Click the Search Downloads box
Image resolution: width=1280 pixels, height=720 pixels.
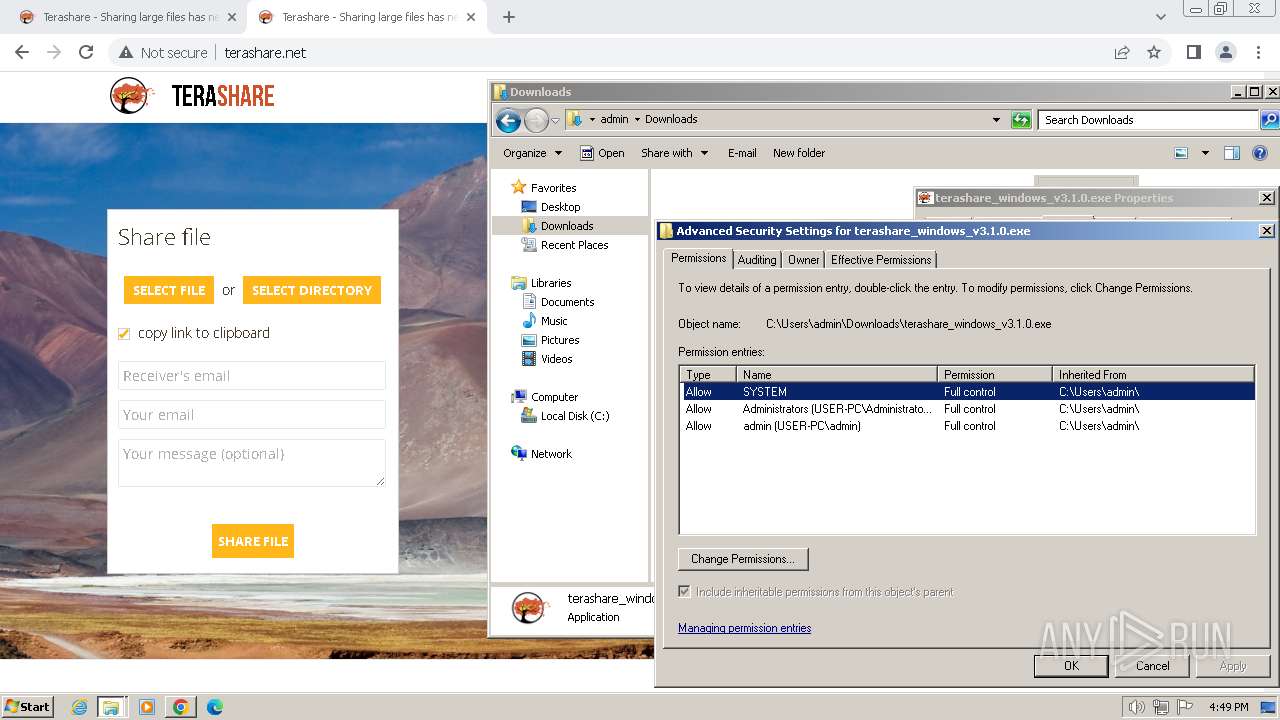[x=1148, y=120]
